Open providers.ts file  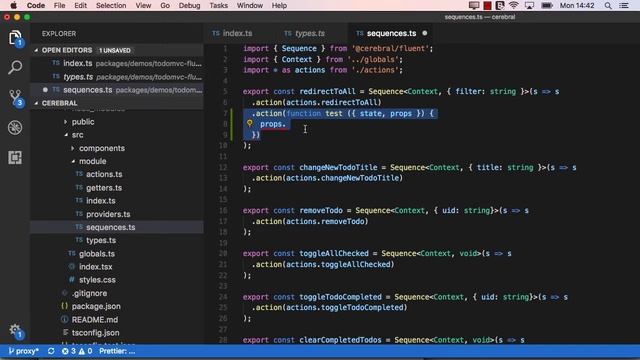tap(108, 214)
